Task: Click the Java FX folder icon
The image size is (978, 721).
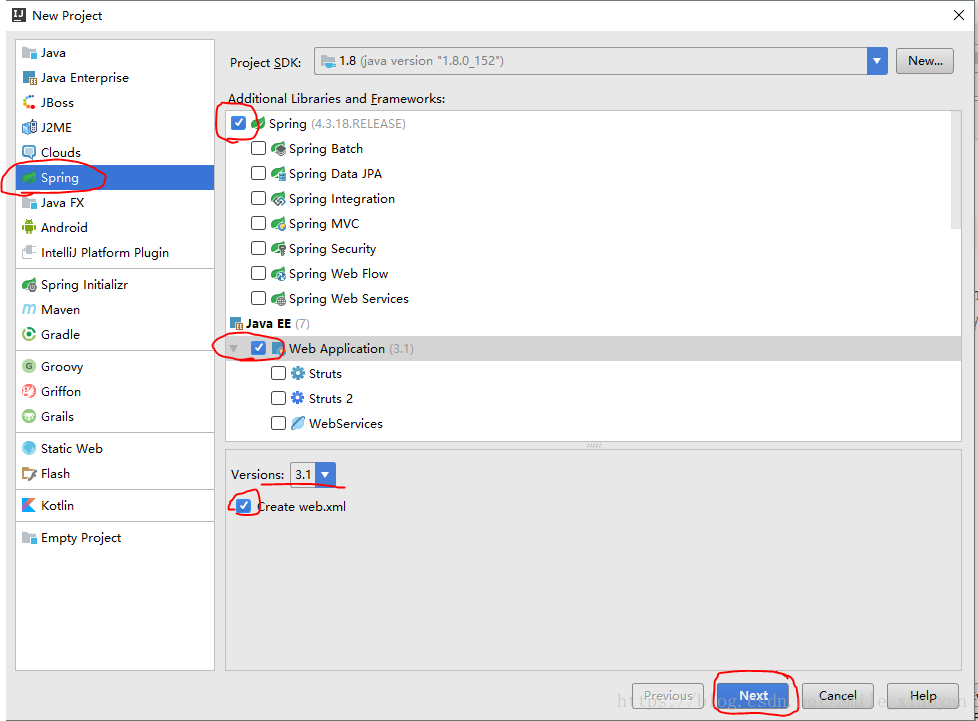Action: click(29, 203)
